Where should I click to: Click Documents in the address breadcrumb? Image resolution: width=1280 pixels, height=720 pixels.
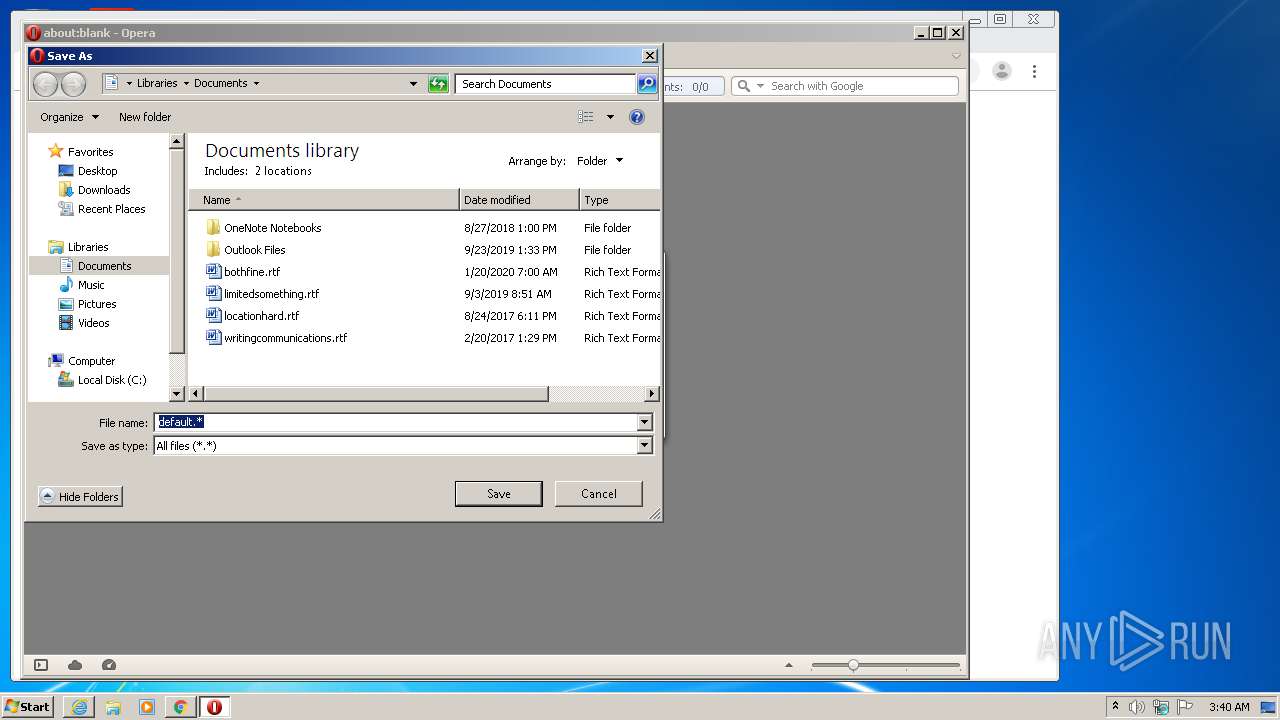[x=221, y=84]
